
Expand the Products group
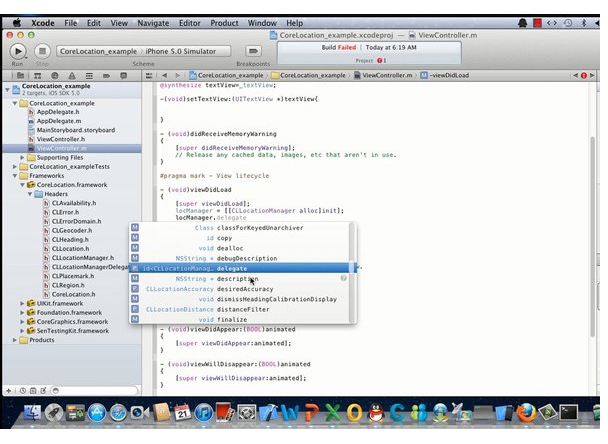(x=15, y=340)
